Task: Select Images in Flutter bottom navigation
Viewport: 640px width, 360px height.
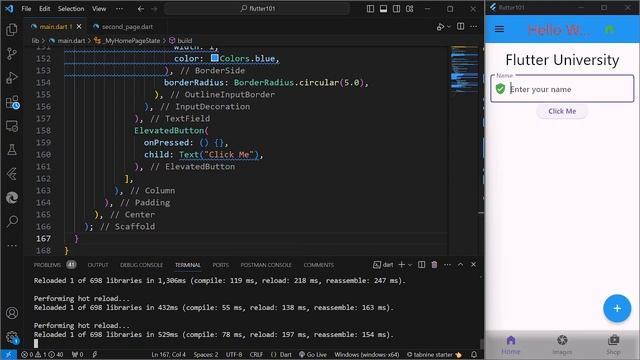Action: coord(562,345)
